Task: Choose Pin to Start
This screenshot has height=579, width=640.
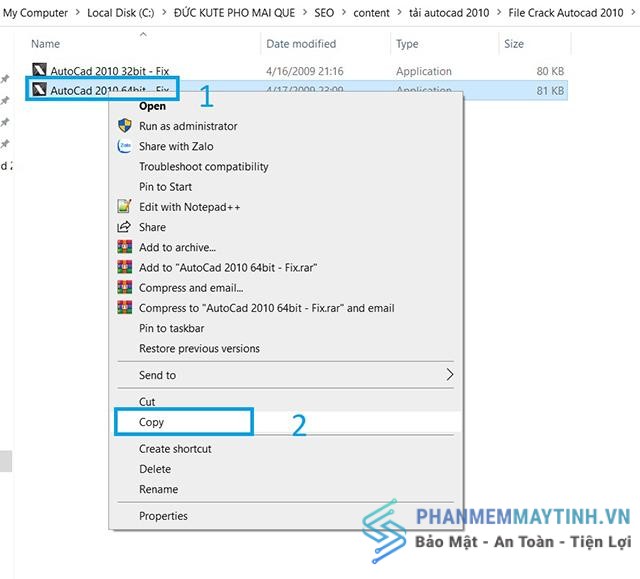Action: click(x=165, y=187)
